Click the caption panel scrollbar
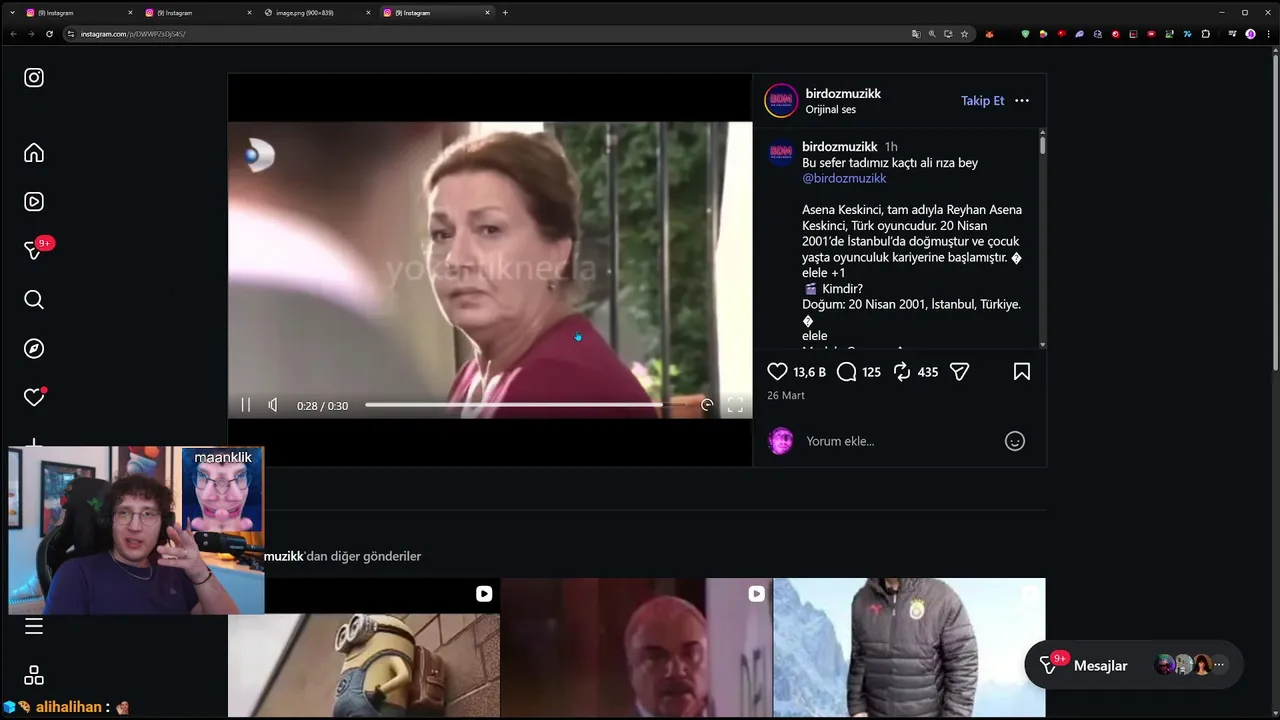This screenshot has width=1280, height=720. 1042,145
